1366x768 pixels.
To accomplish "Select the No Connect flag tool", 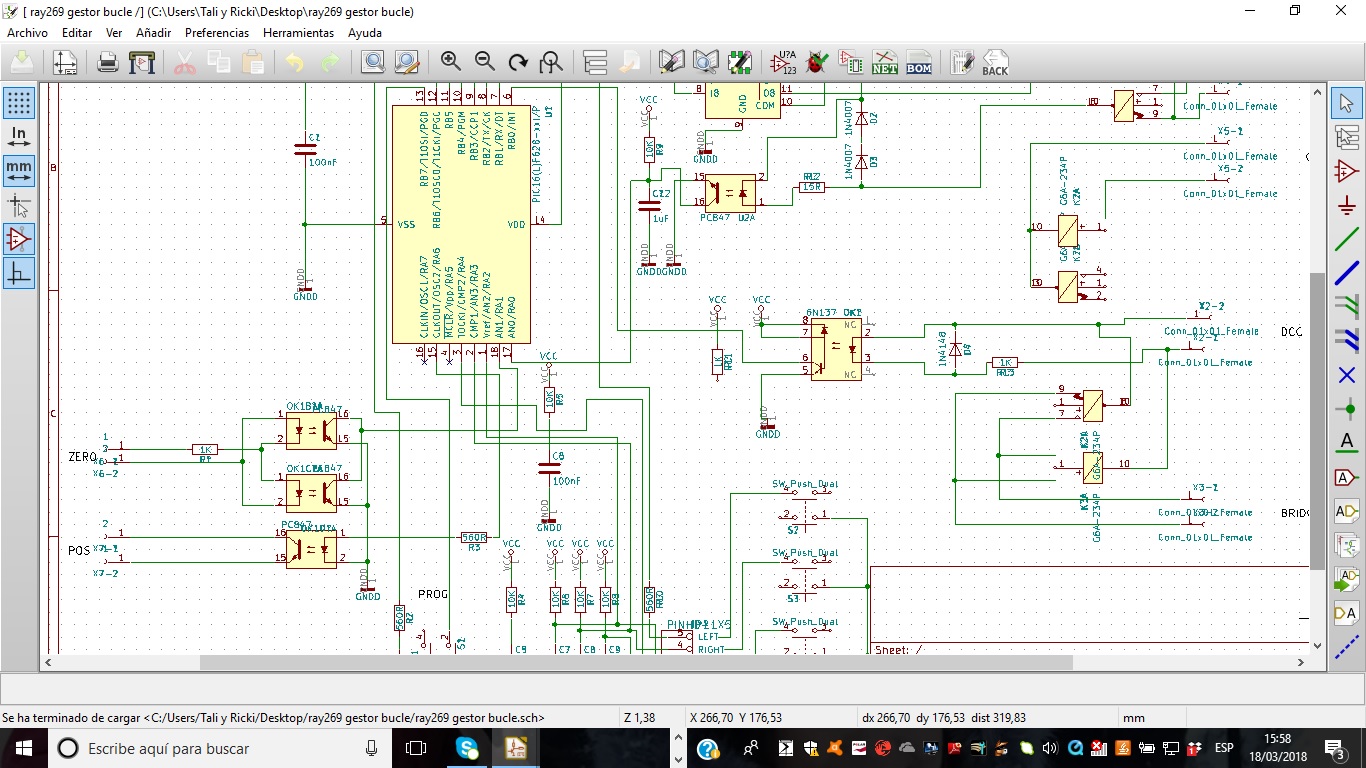I will 1346,375.
